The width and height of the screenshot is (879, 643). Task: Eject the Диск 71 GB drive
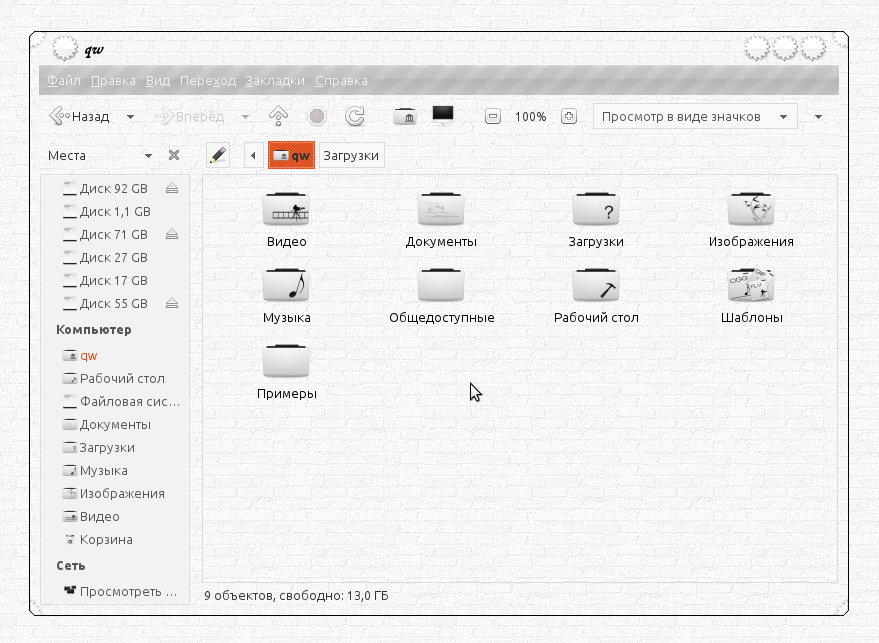click(x=172, y=234)
